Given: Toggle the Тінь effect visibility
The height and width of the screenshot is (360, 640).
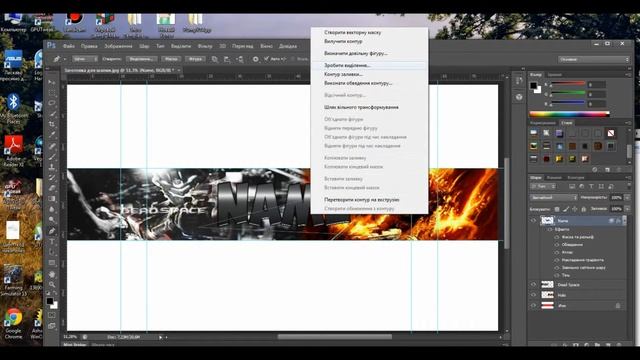Looking at the screenshot, I should [x=557, y=275].
